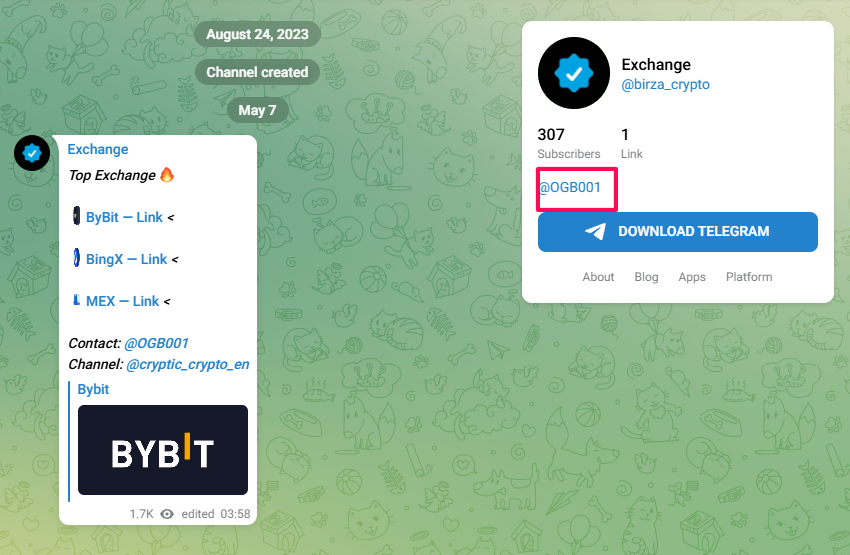Screen dimensions: 850x555
Task: Click the views eye icon under the post
Action: [x=167, y=514]
